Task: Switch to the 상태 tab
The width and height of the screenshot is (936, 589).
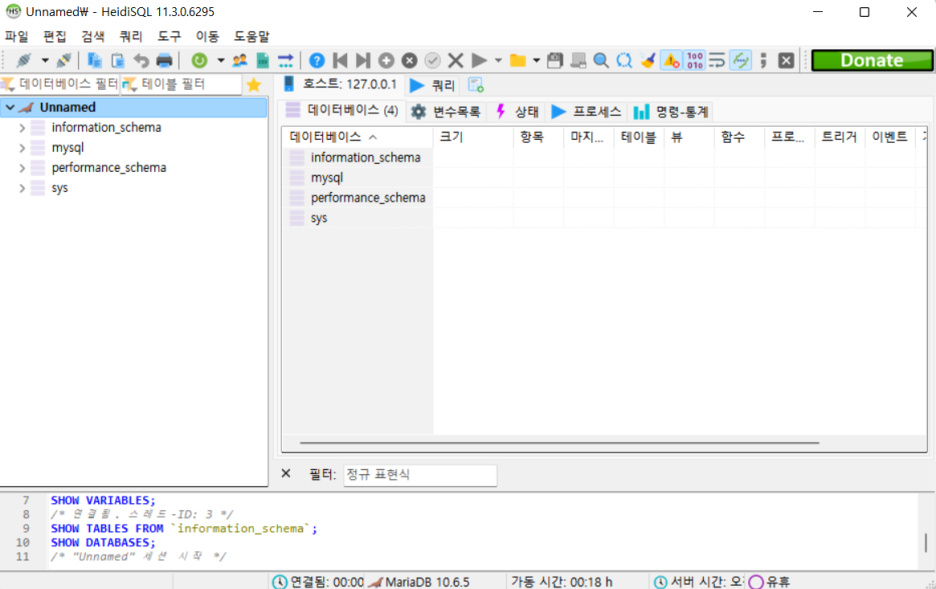Action: (518, 112)
